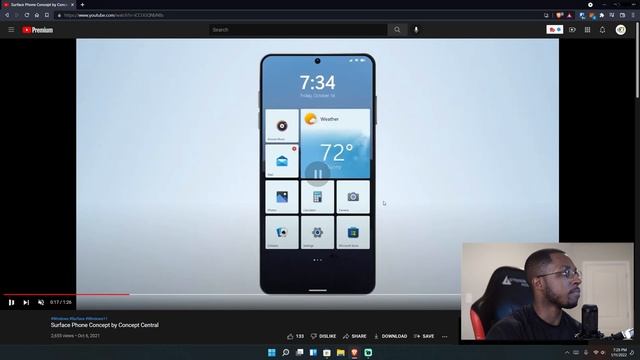Image resolution: width=640 pixels, height=360 pixels.
Task: Click the DISLIKE button
Action: [x=323, y=336]
